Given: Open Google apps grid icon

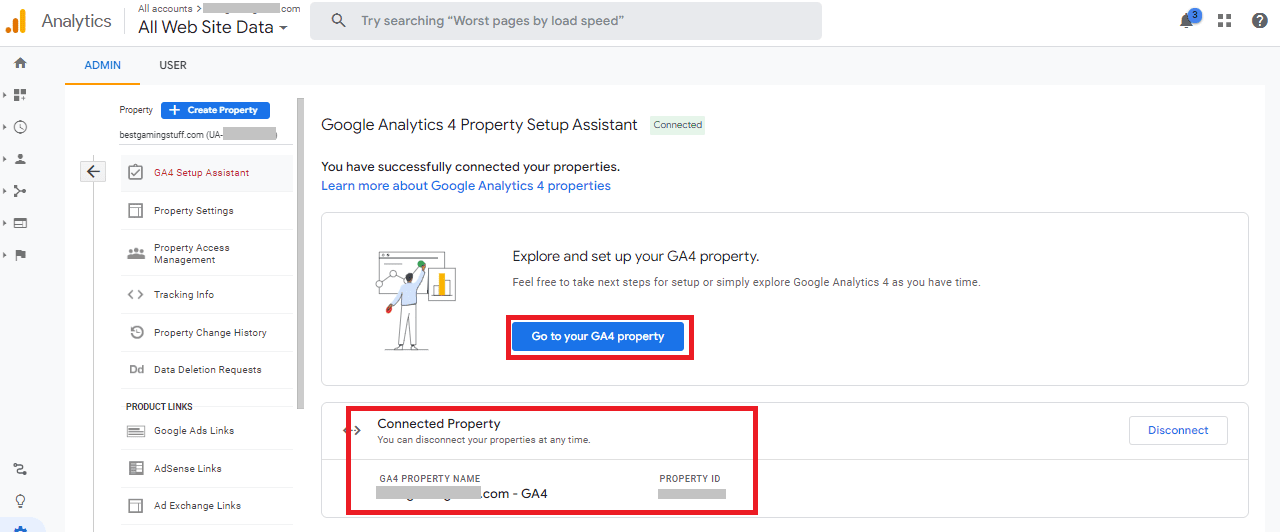Looking at the screenshot, I should (1224, 20).
